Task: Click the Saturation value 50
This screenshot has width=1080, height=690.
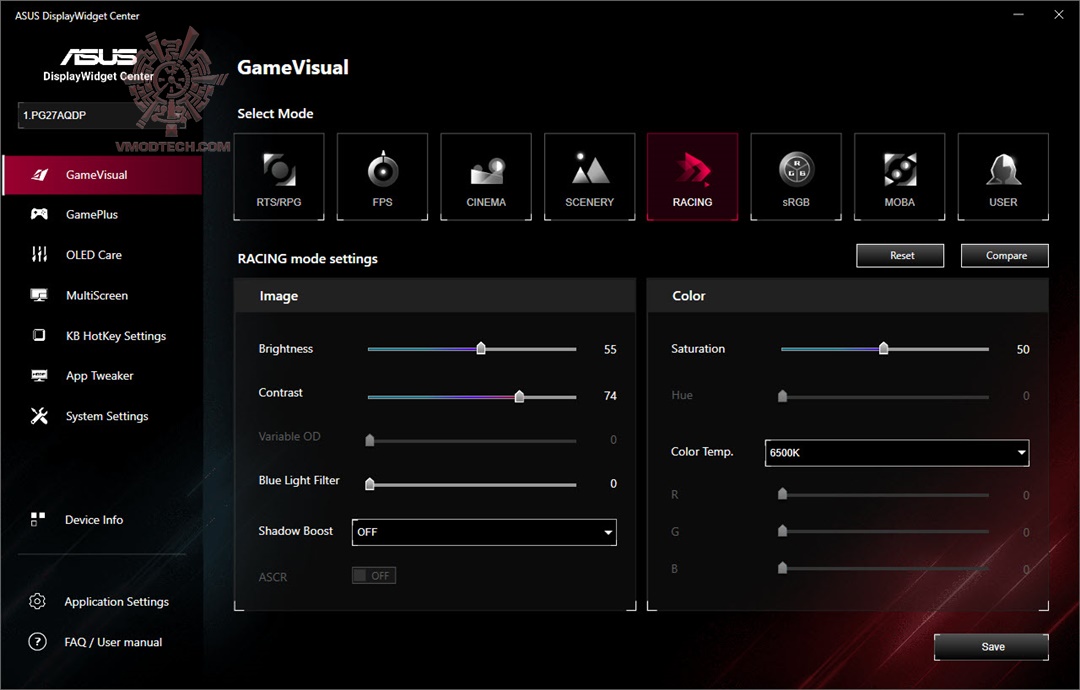Action: [x=1023, y=350]
